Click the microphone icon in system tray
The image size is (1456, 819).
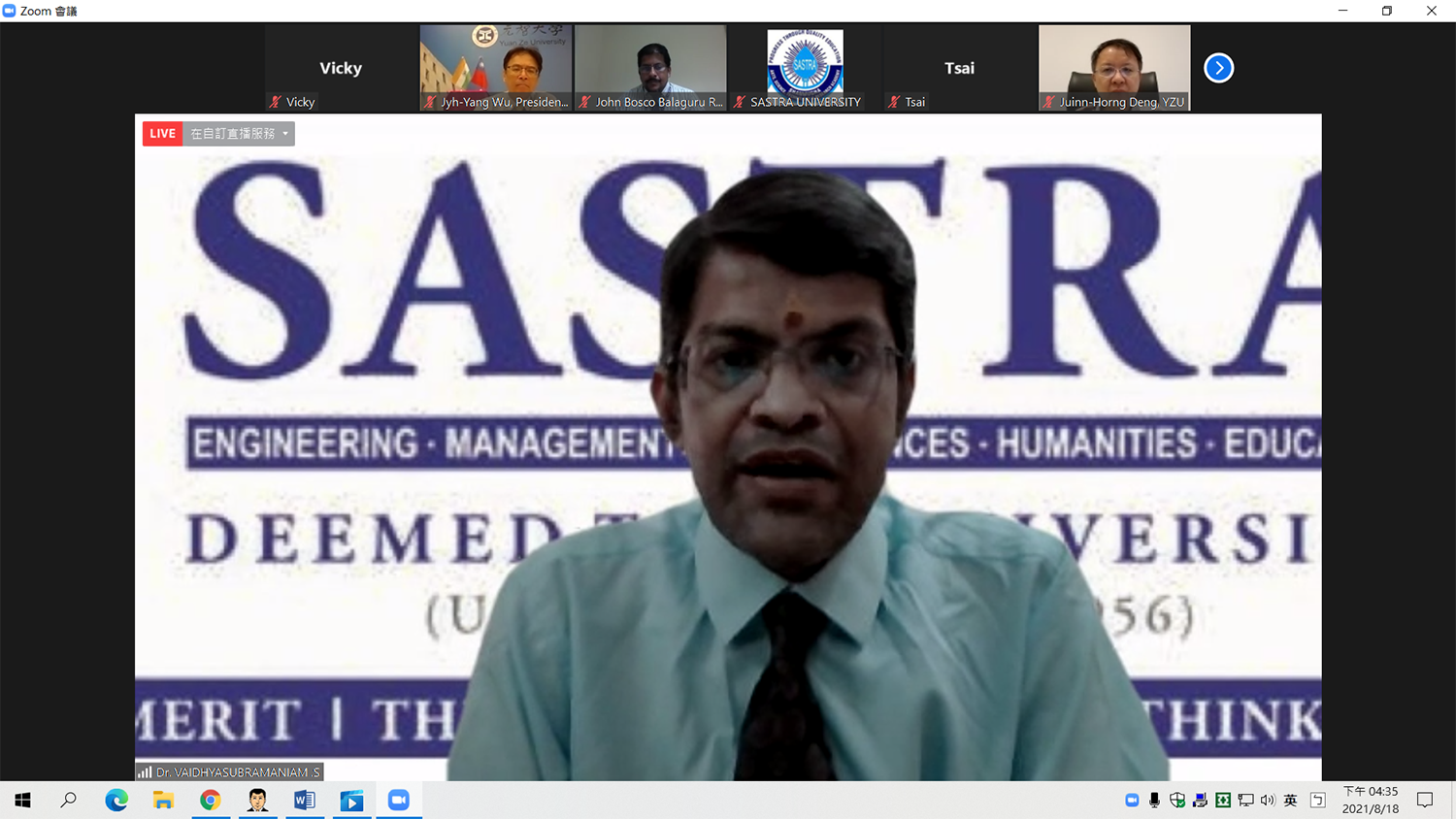(x=1154, y=801)
